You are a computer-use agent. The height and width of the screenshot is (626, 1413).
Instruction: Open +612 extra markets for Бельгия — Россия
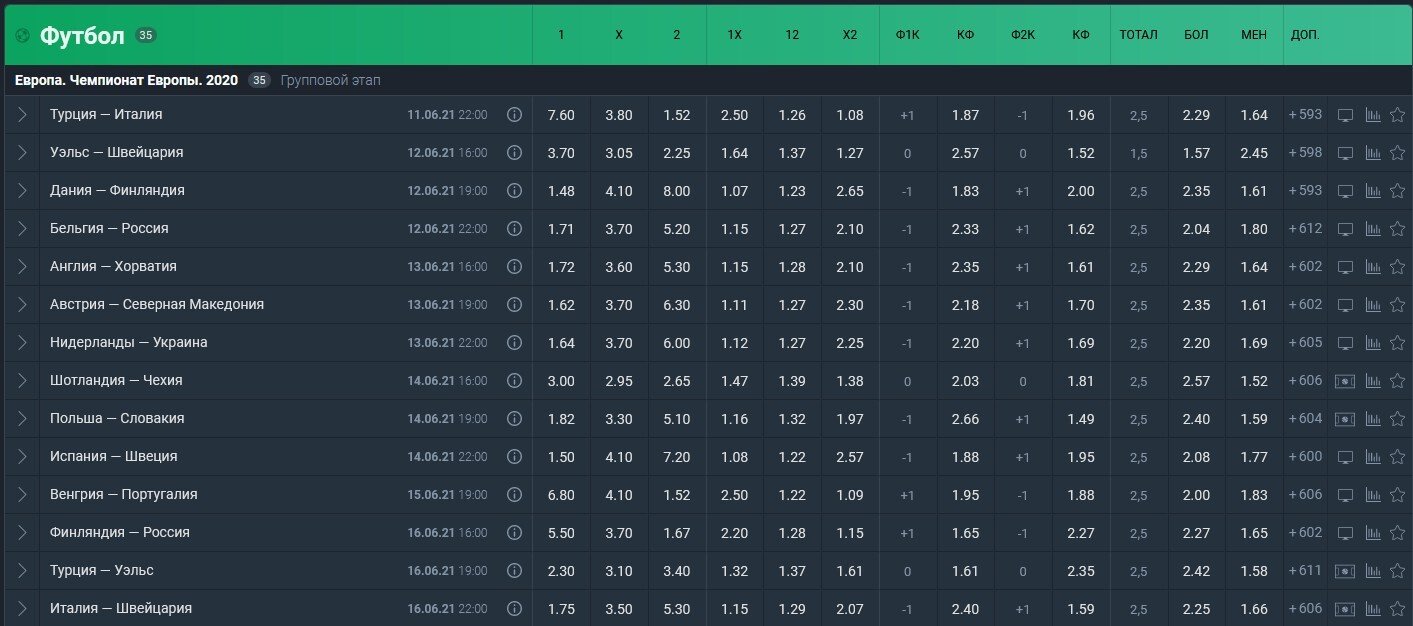click(1305, 229)
